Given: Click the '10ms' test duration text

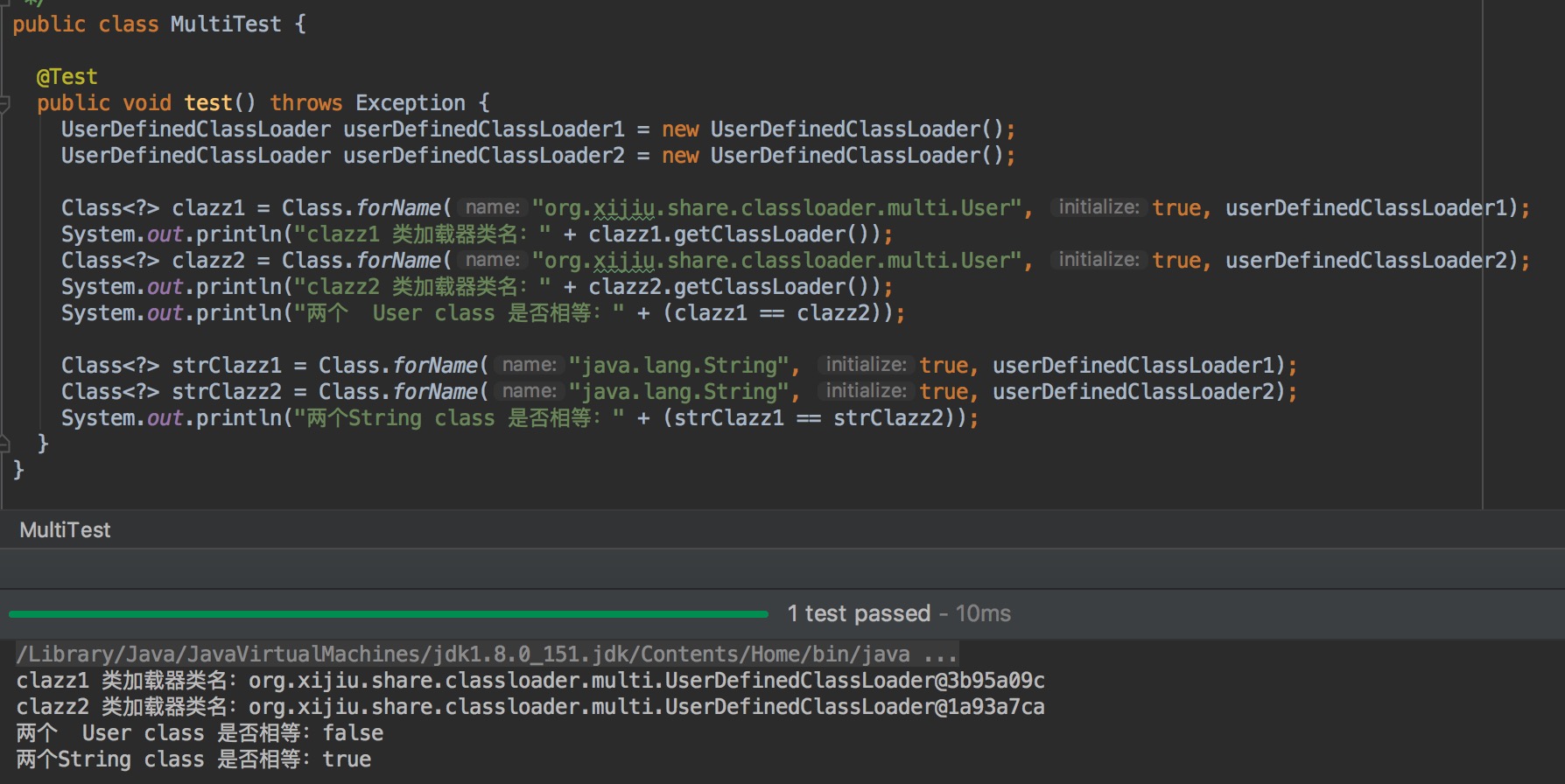Looking at the screenshot, I should pos(983,613).
